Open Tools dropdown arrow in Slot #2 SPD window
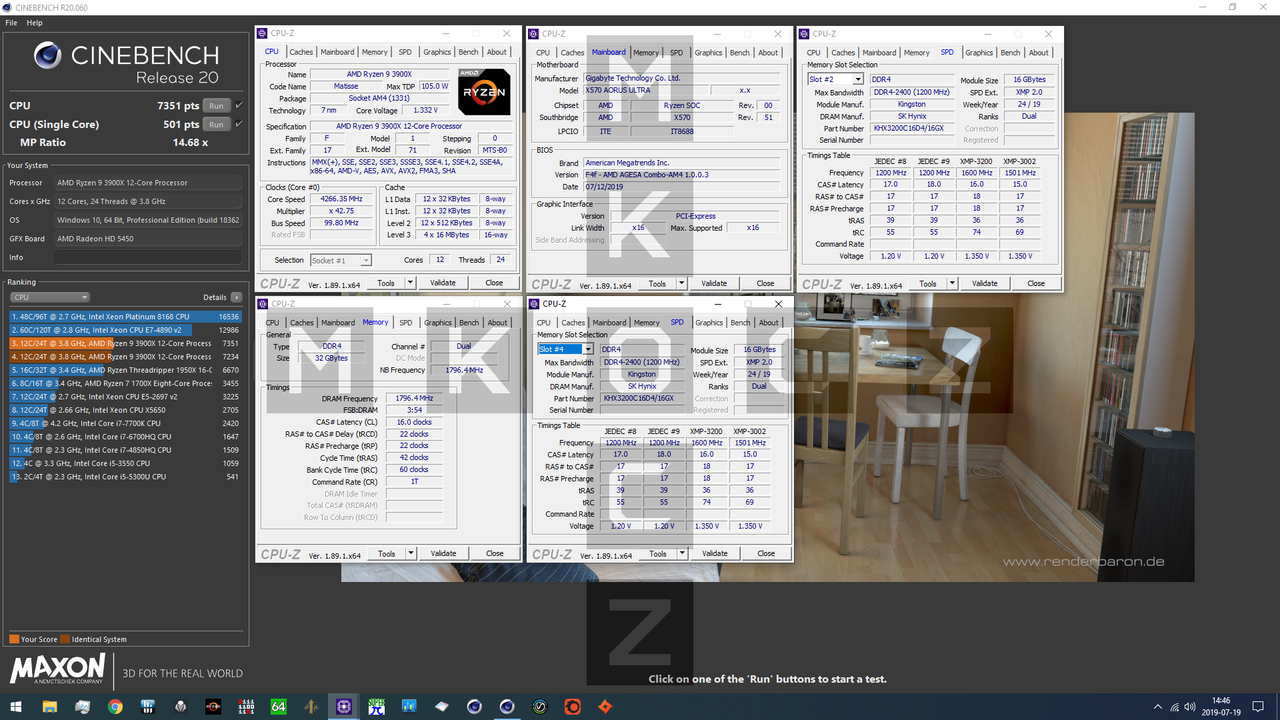1280x720 pixels. [953, 283]
